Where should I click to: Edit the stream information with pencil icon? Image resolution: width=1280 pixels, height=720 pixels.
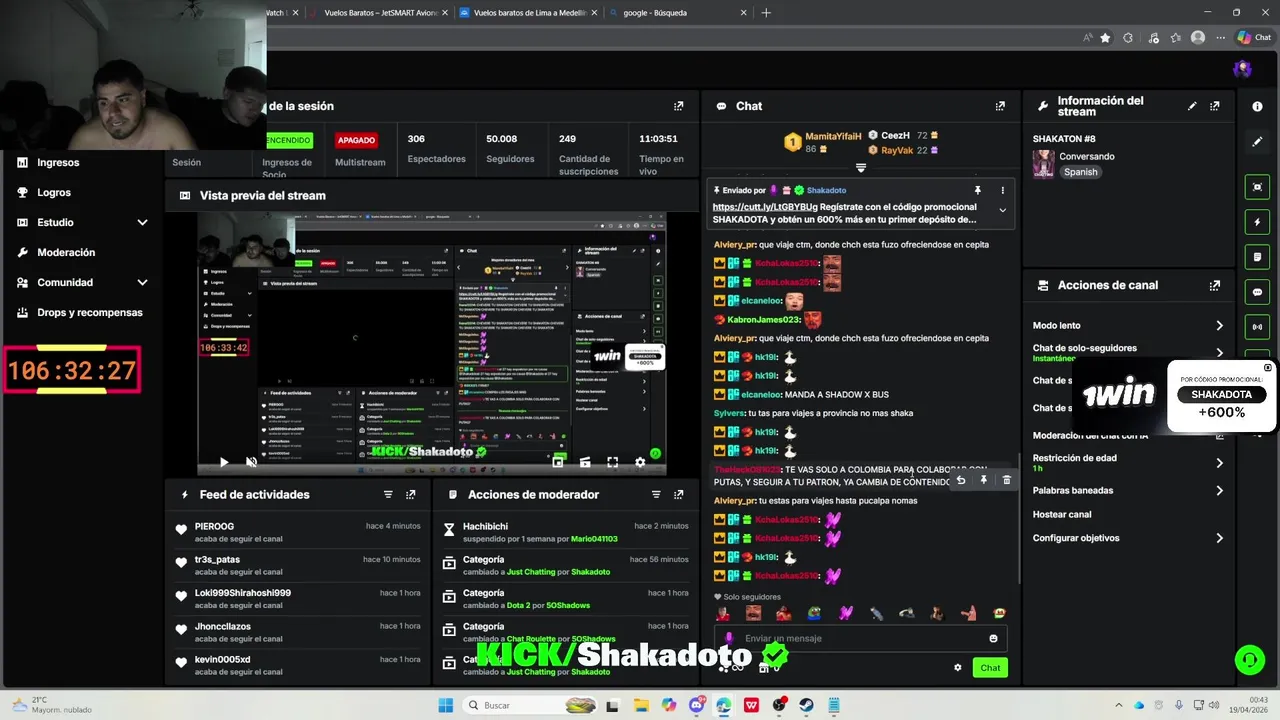(1192, 106)
